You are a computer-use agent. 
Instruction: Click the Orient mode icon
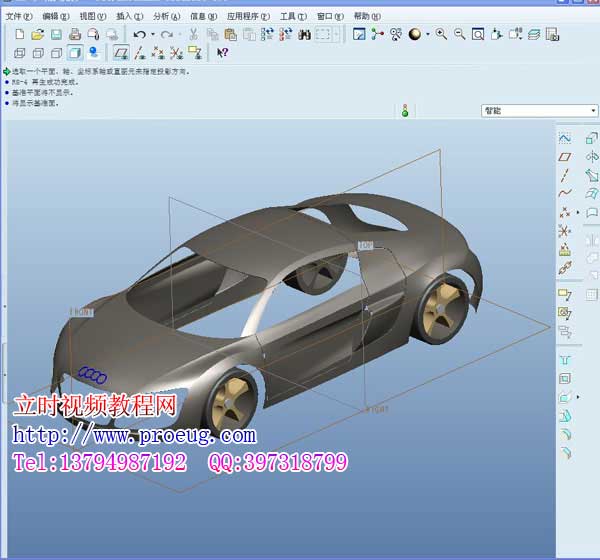396,34
